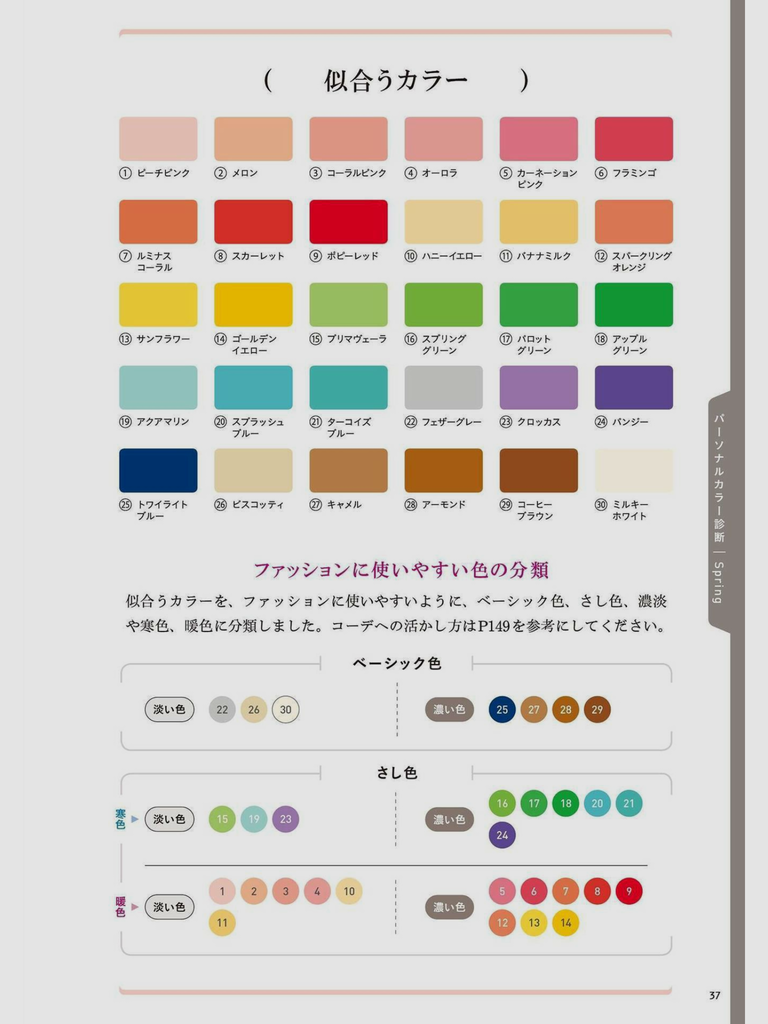
Task: Click the orange round chip numbered 12
Action: coord(502,923)
